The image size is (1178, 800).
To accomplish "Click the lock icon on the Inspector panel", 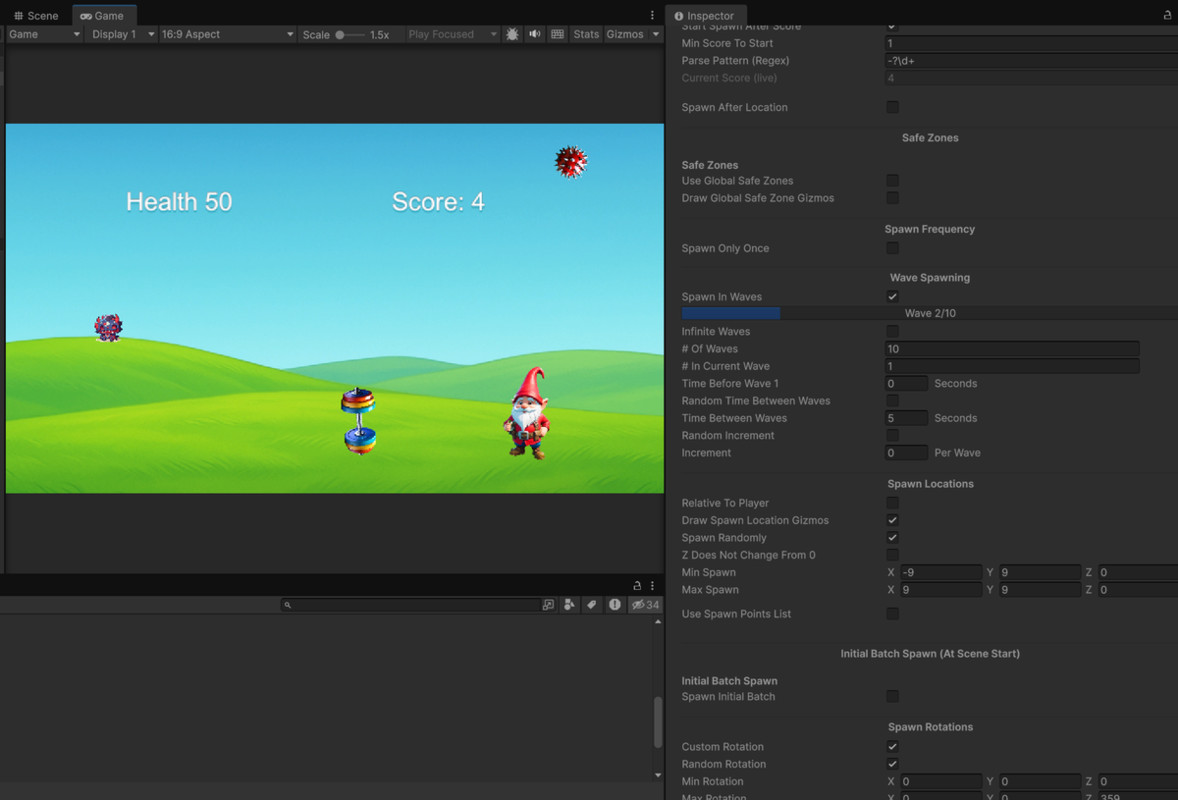I will click(x=1167, y=16).
